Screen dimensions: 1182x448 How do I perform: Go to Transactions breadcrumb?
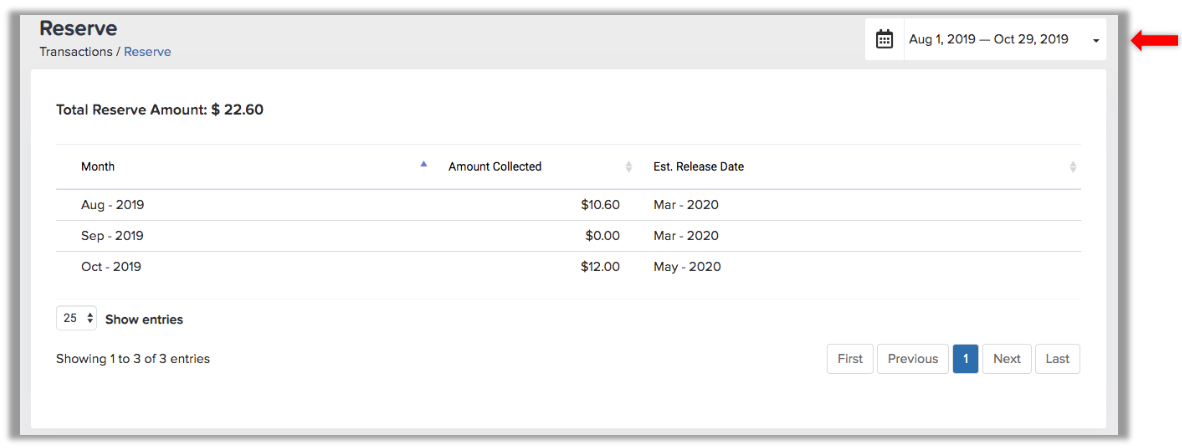(x=75, y=52)
